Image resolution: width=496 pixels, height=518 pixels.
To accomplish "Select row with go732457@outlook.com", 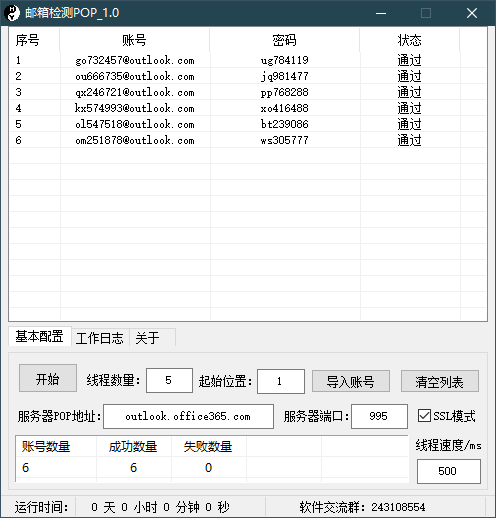I will (x=247, y=60).
